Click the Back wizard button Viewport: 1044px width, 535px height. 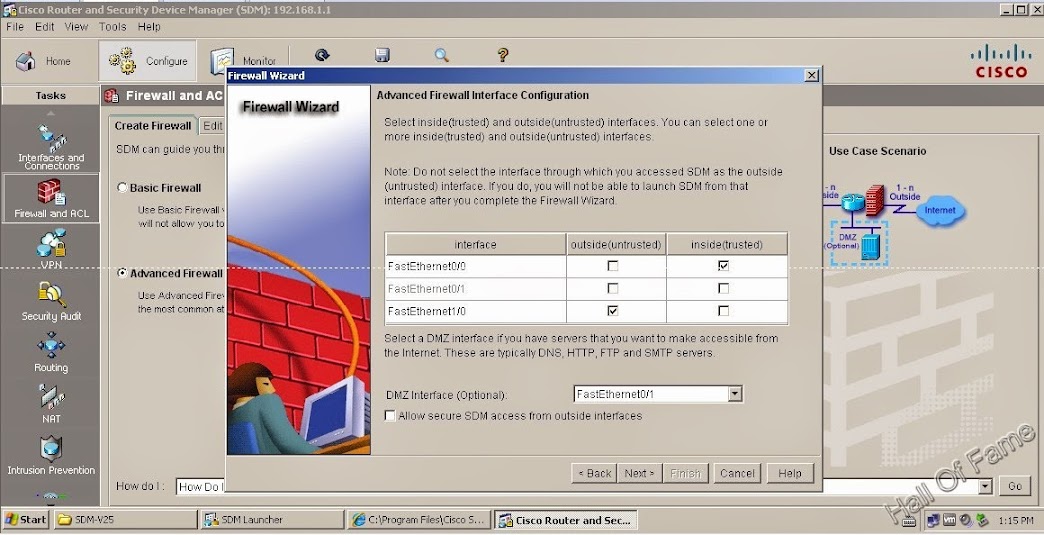594,473
